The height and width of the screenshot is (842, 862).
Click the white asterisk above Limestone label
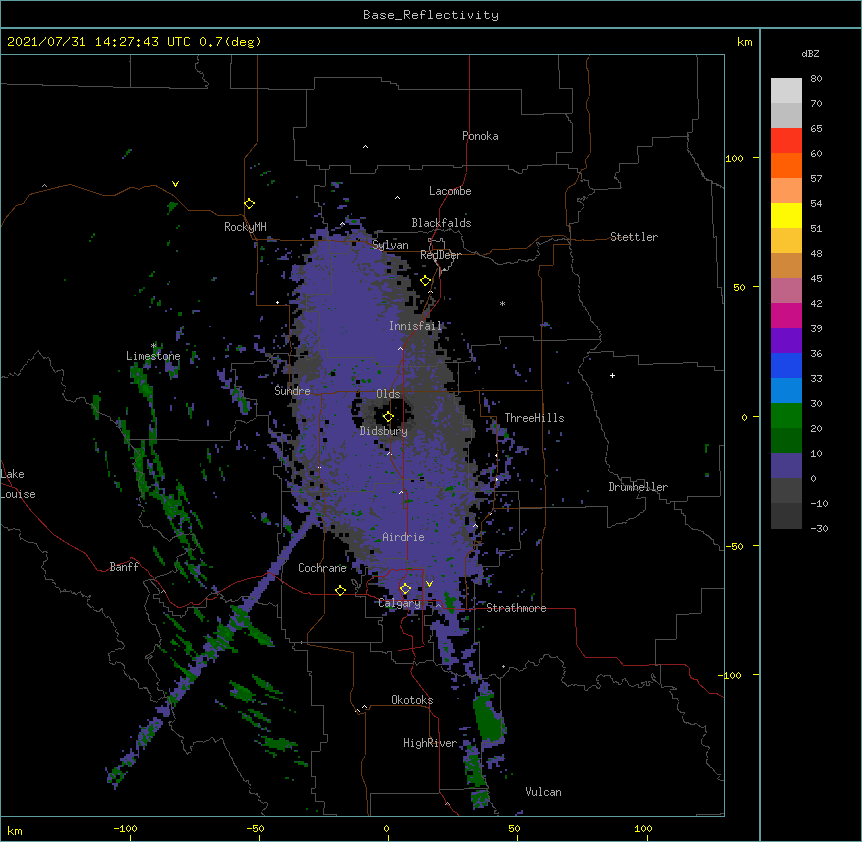coord(154,346)
